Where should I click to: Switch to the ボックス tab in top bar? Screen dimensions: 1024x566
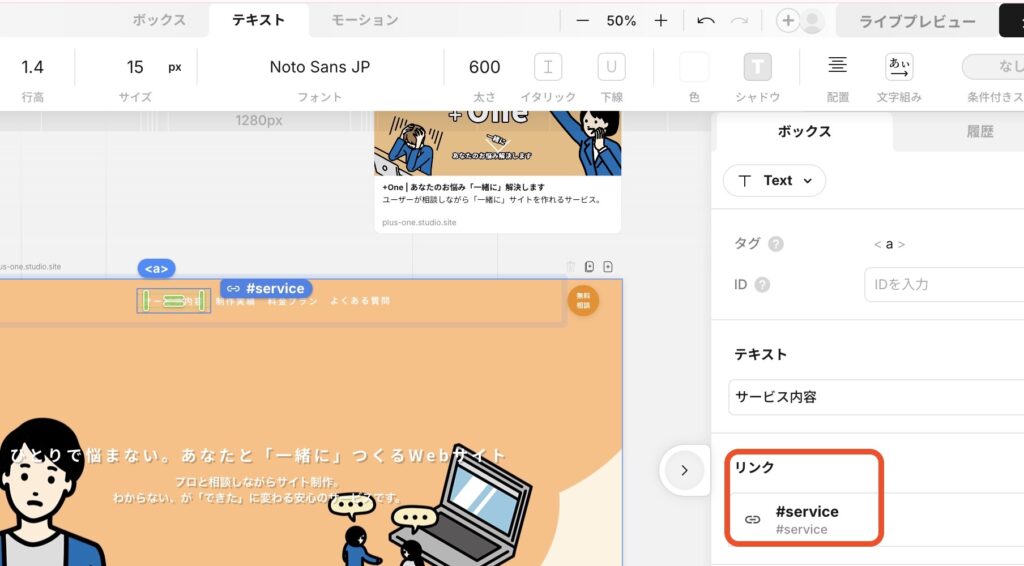(x=159, y=20)
